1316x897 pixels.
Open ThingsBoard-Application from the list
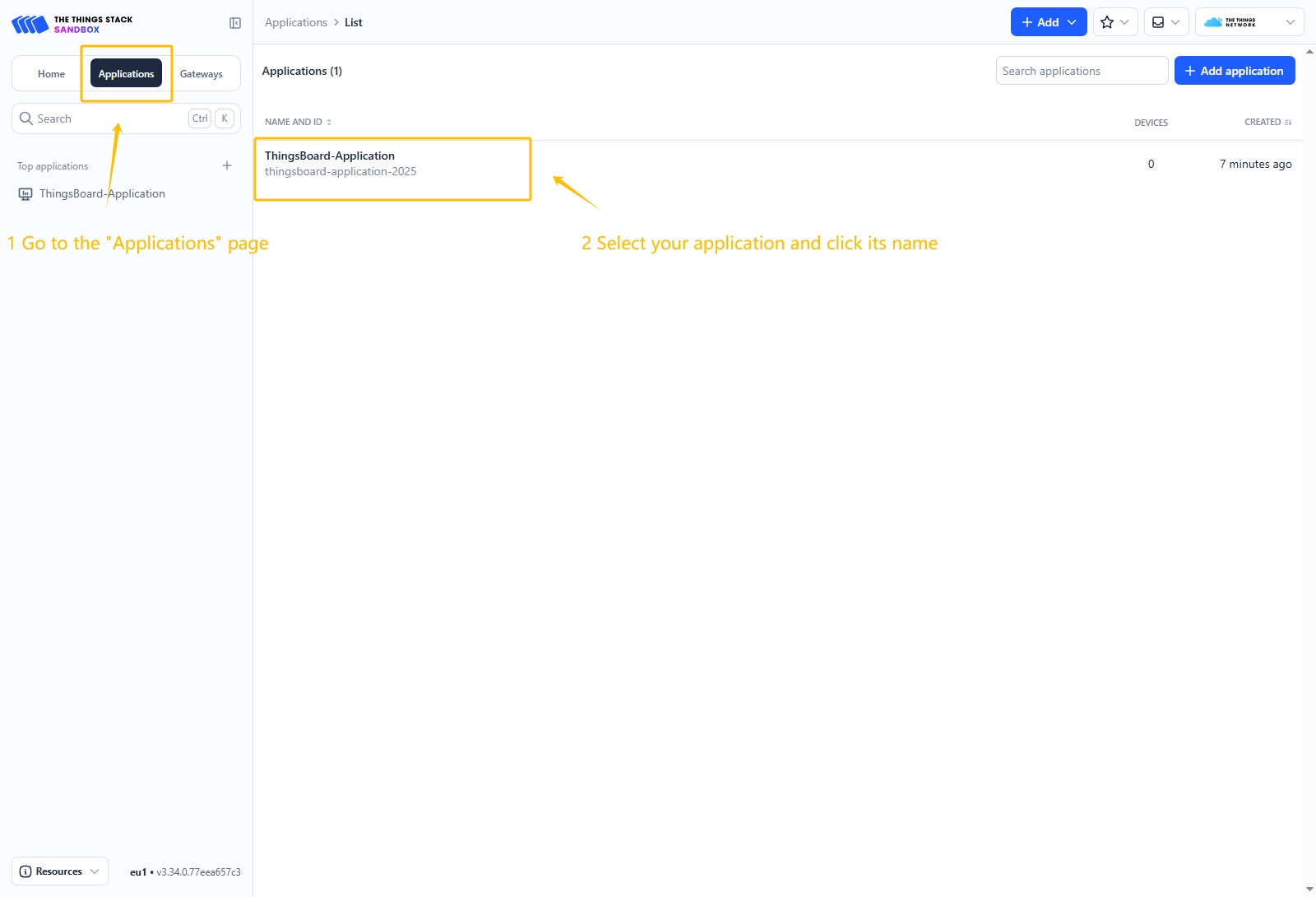[x=330, y=156]
